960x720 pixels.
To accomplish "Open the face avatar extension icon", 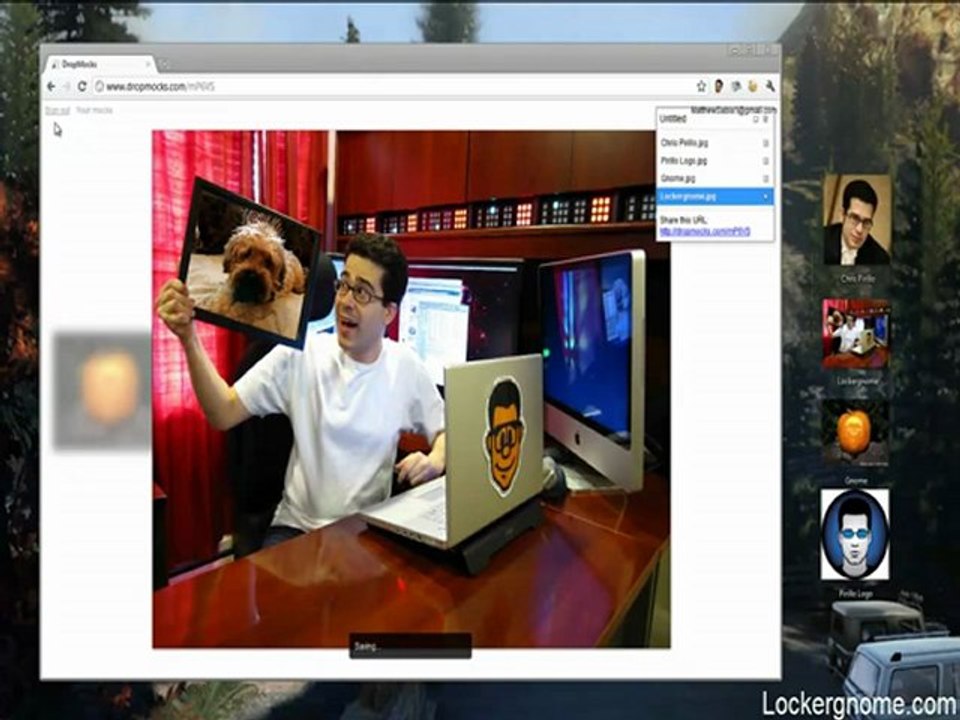I will (719, 86).
